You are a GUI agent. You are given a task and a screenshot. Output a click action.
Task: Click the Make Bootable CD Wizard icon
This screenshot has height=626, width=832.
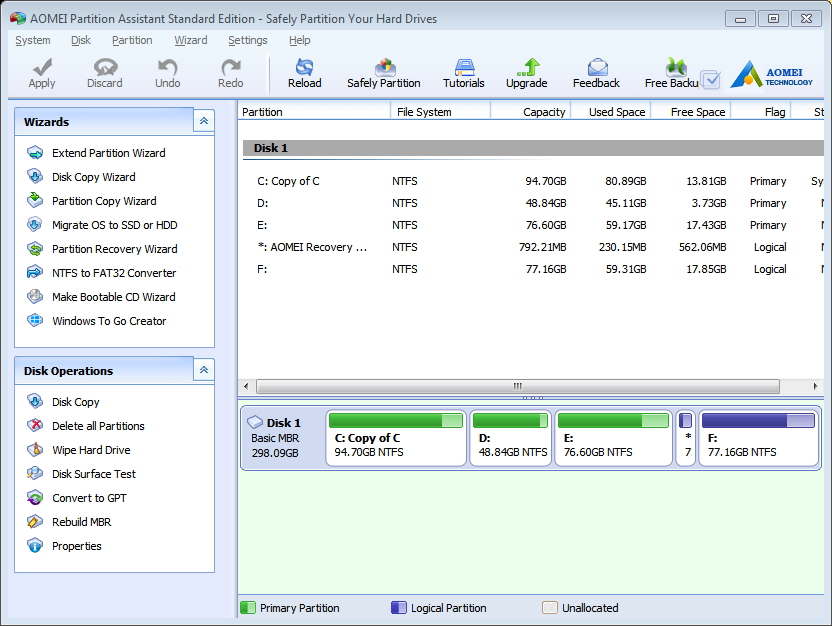point(35,297)
